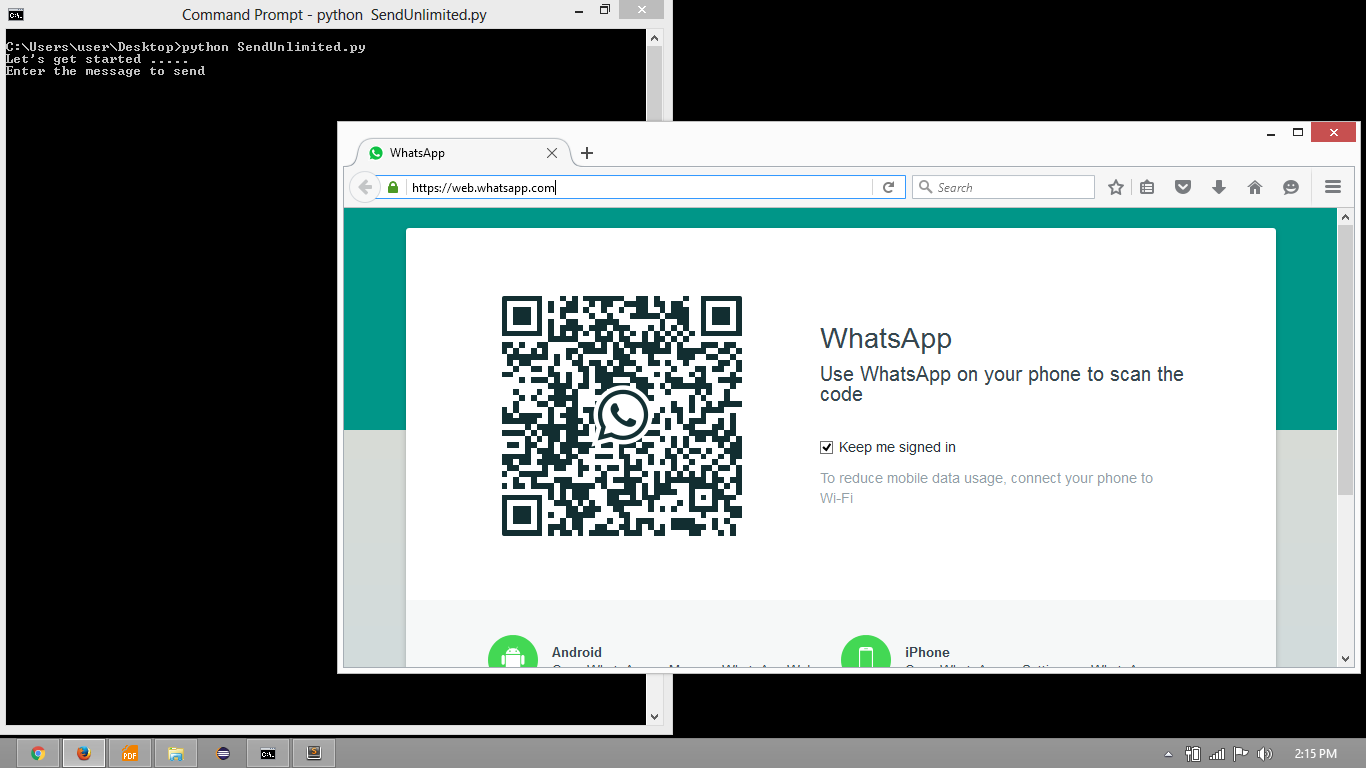This screenshot has width=1366, height=768.
Task: Open the volume speaker tray icon
Action: click(x=1265, y=754)
